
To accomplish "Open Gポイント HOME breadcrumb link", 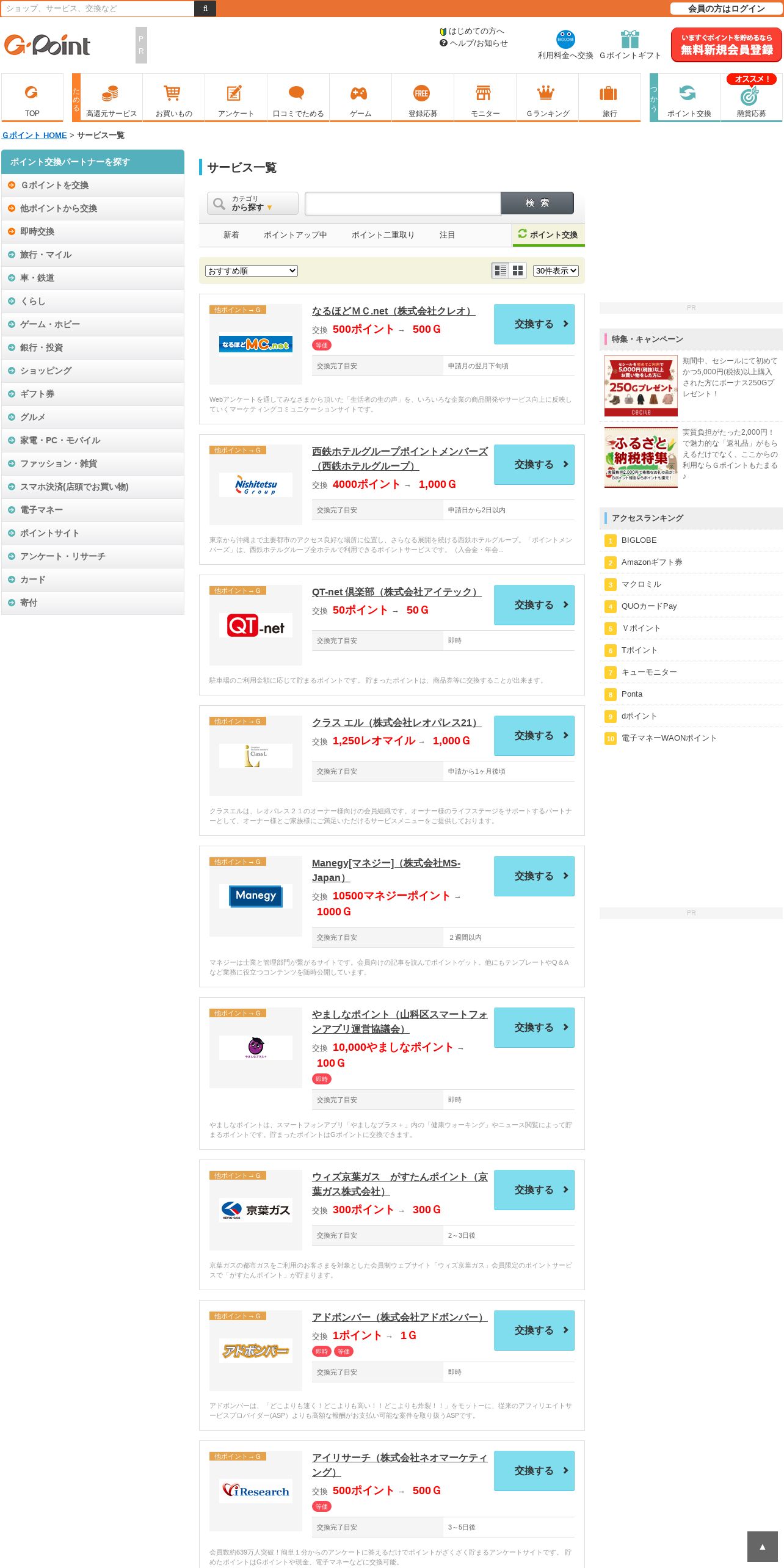I will coord(35,135).
